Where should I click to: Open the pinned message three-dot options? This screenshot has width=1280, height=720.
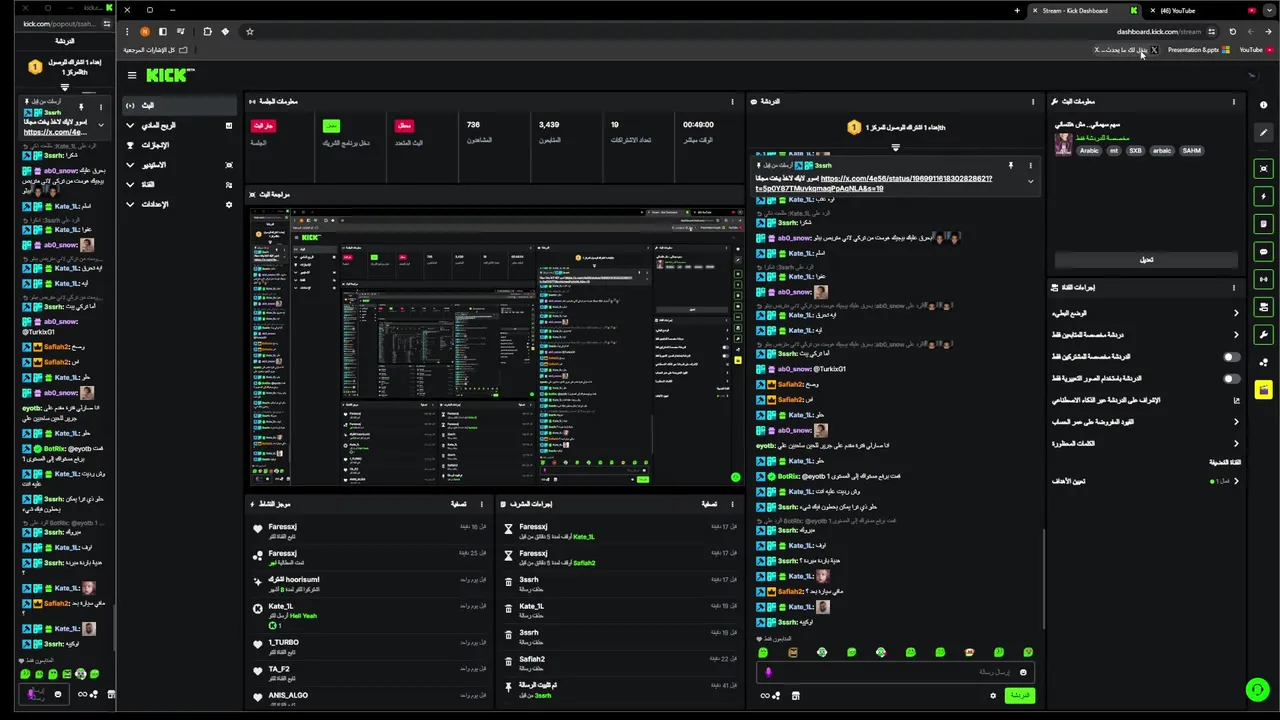(1030, 165)
